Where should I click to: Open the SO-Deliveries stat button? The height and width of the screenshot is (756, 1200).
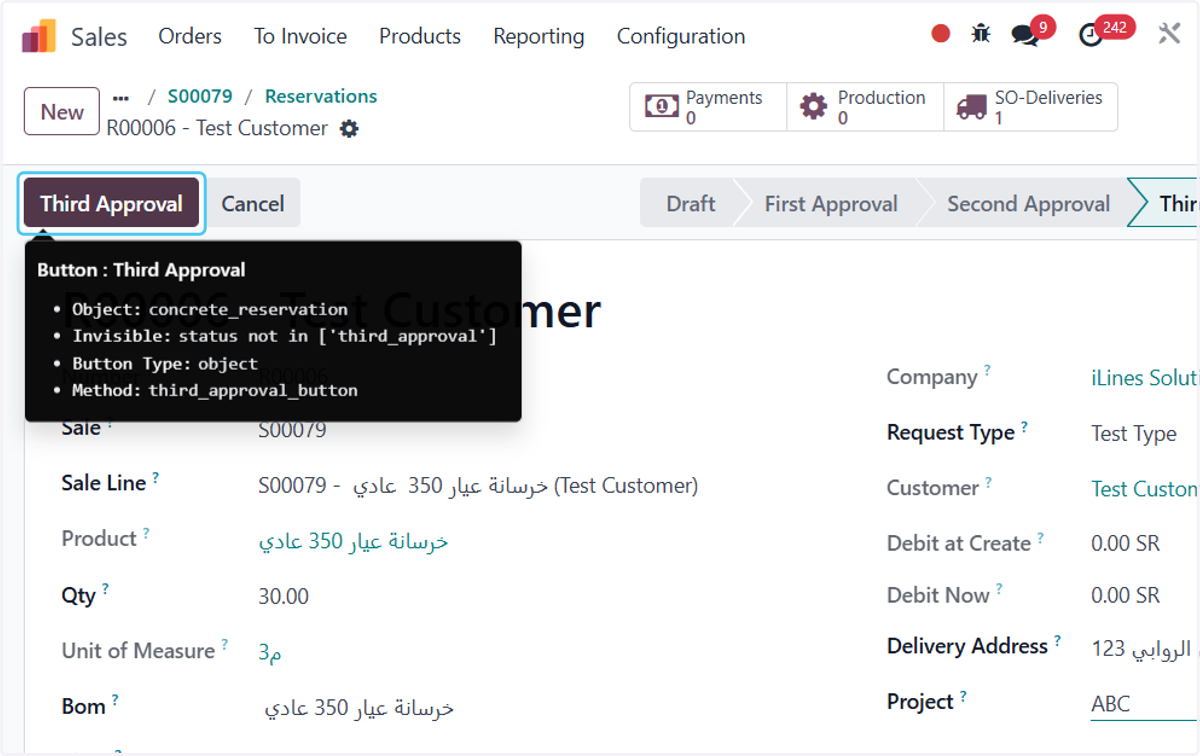1030,107
